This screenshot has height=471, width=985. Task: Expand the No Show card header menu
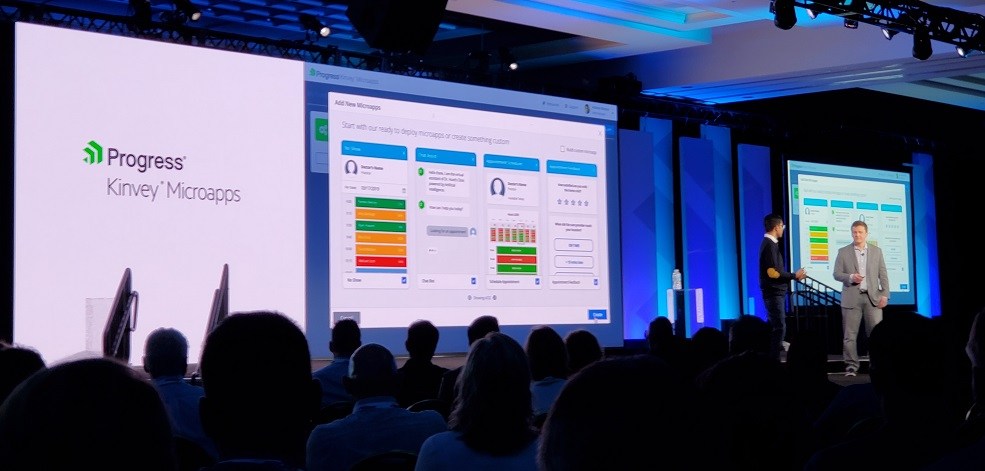tap(403, 155)
